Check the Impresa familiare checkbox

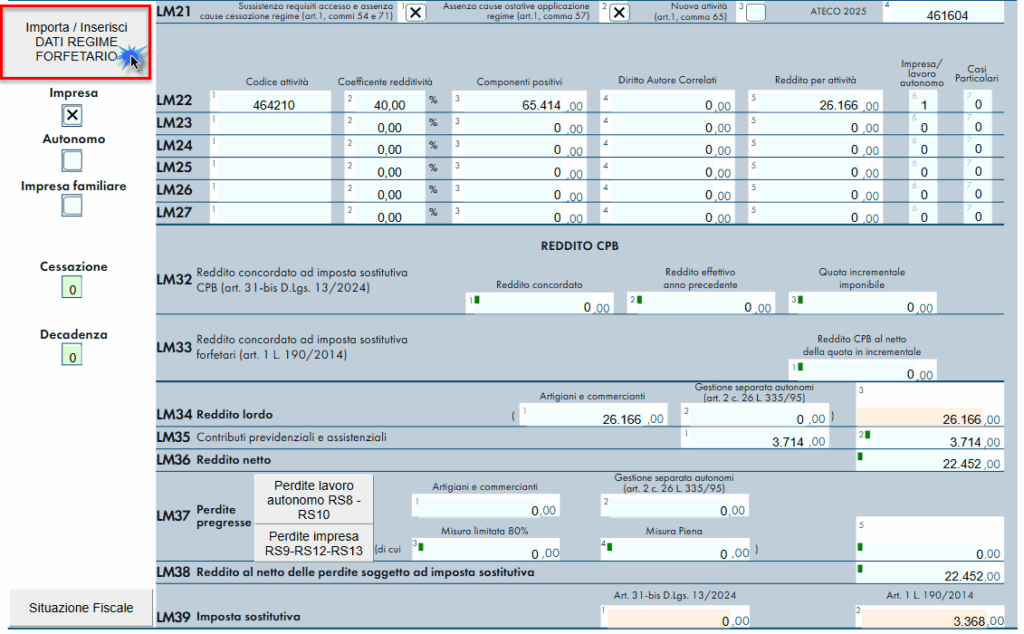coord(72,206)
